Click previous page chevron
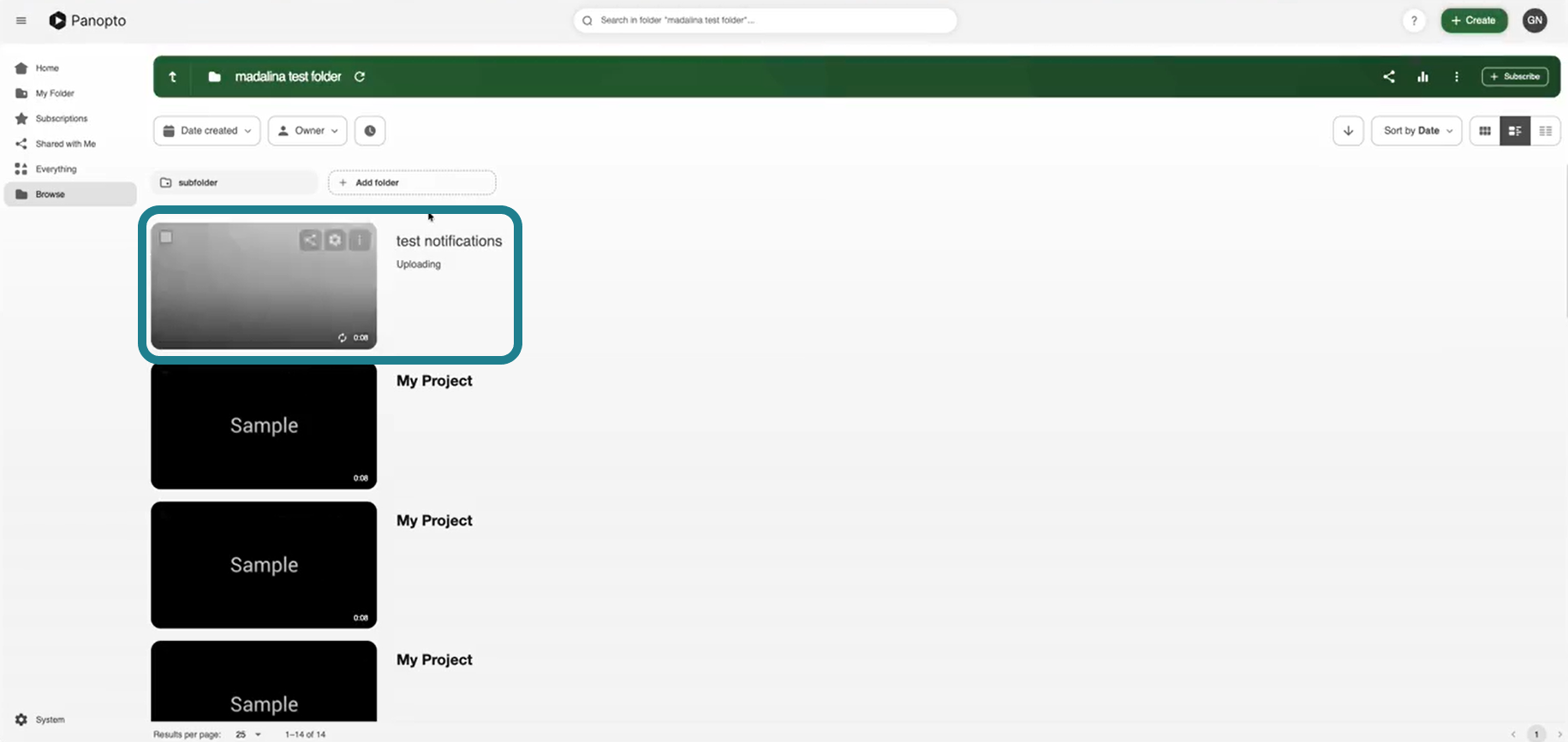 click(x=1513, y=734)
